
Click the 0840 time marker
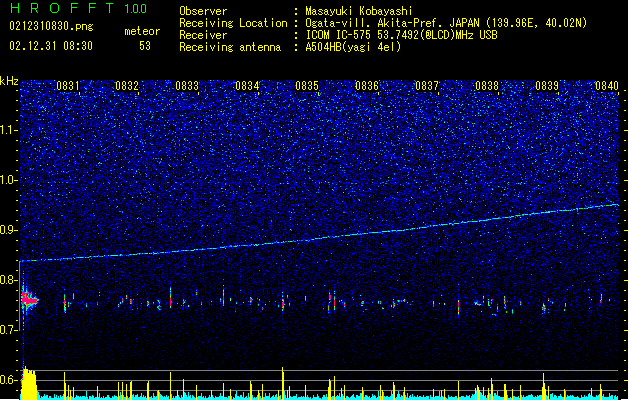(607, 86)
